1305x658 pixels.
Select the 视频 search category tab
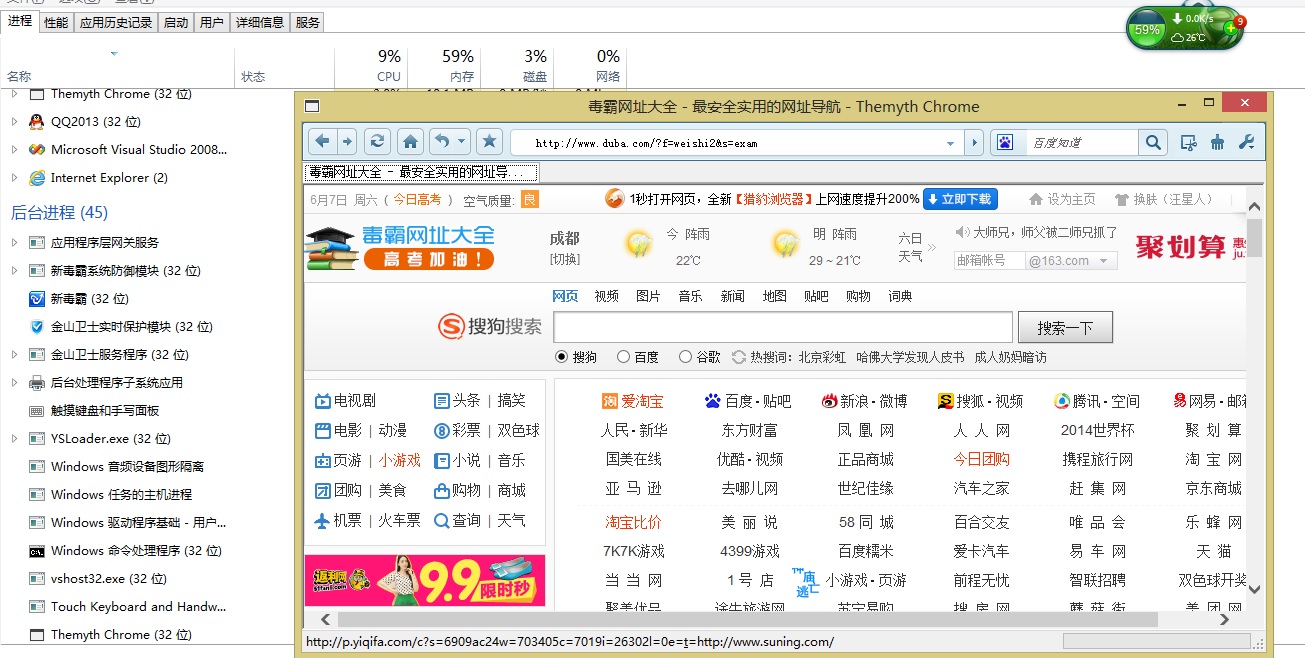[x=606, y=296]
